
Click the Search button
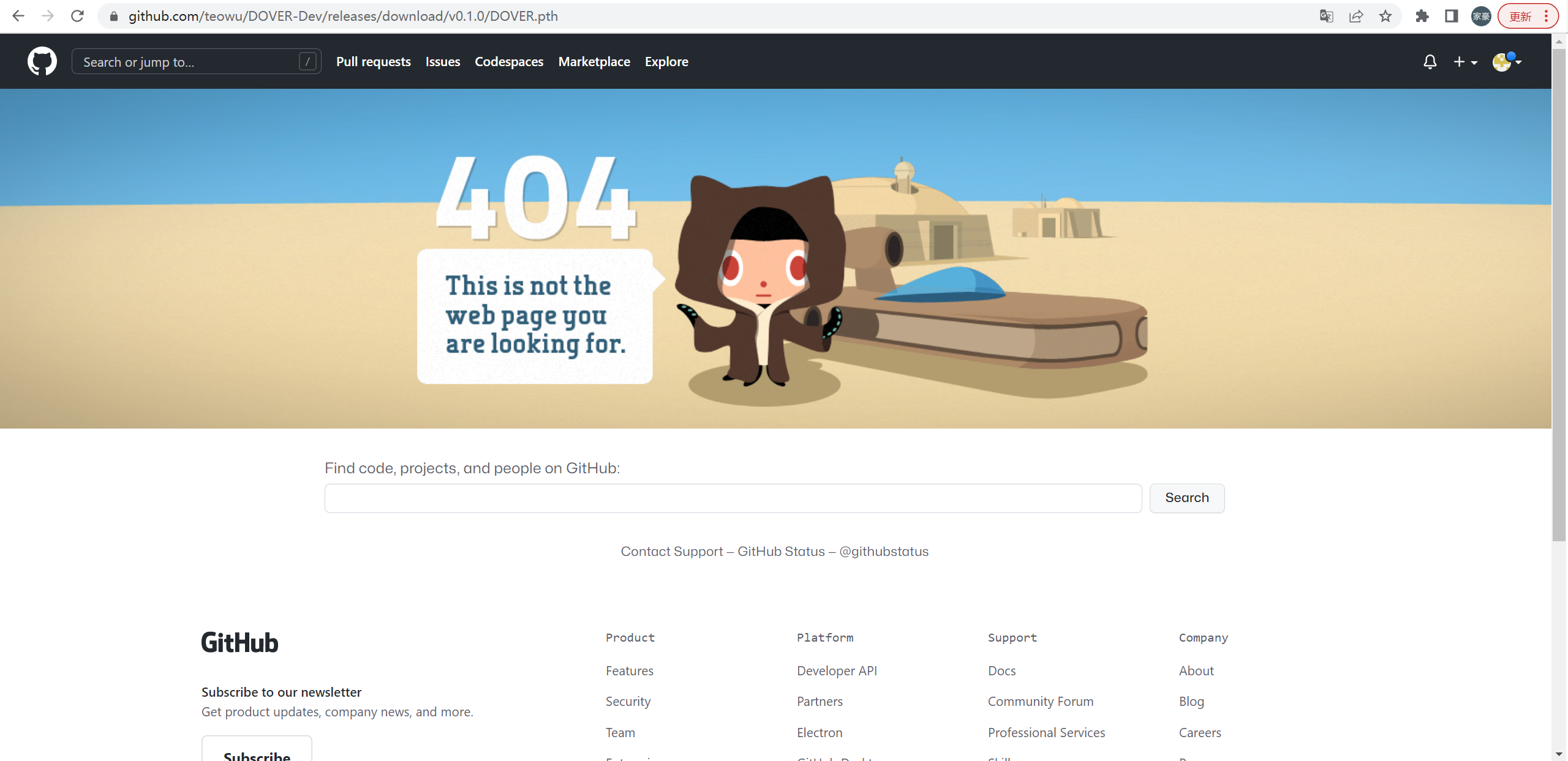coord(1186,498)
